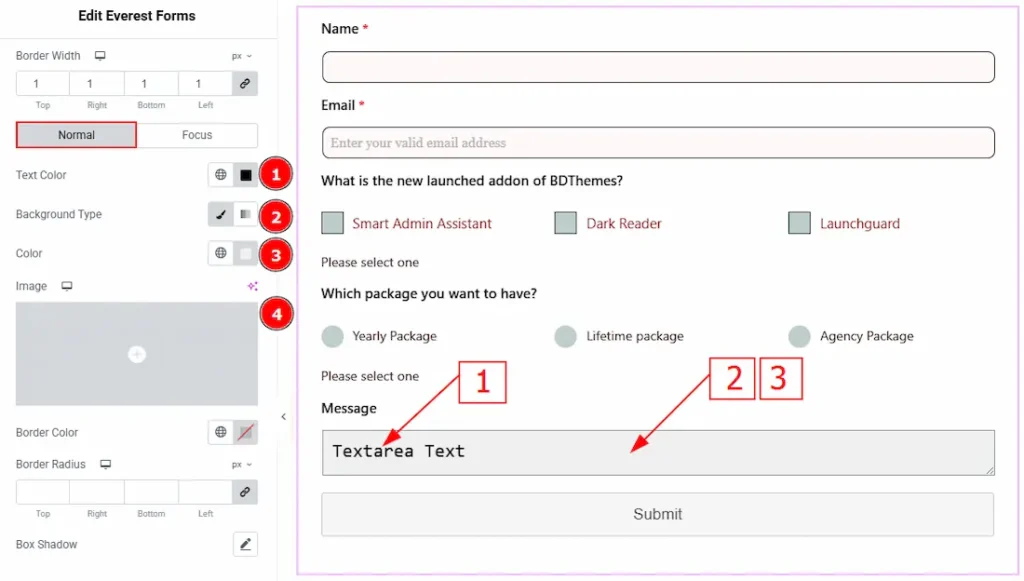Click the Border Radius link values icon
The image size is (1024, 581).
[245, 492]
